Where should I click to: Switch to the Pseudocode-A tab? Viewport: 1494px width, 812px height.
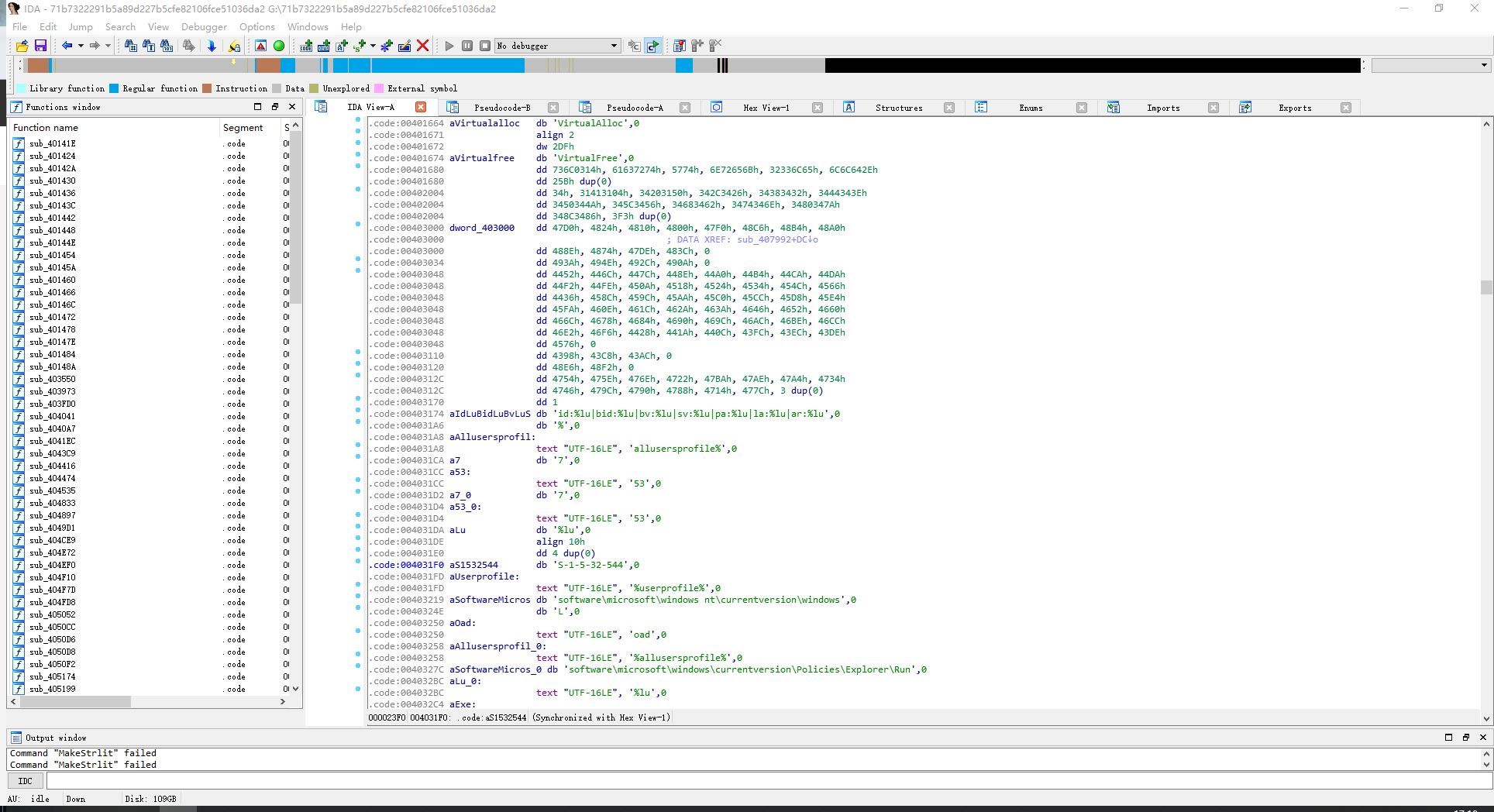coord(634,108)
